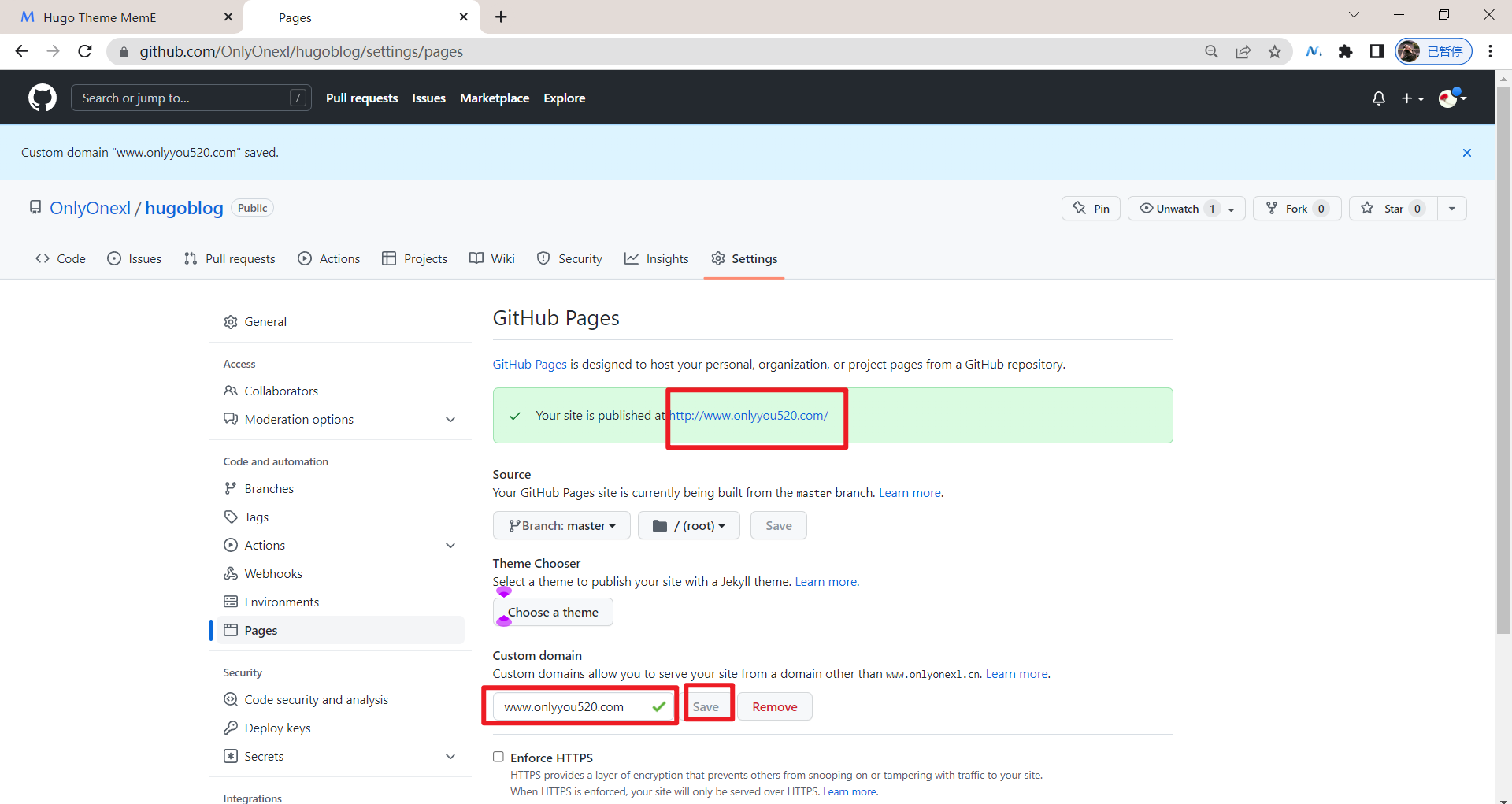The width and height of the screenshot is (1512, 804).
Task: Click the page vertical scrollbar
Action: coord(1503,361)
